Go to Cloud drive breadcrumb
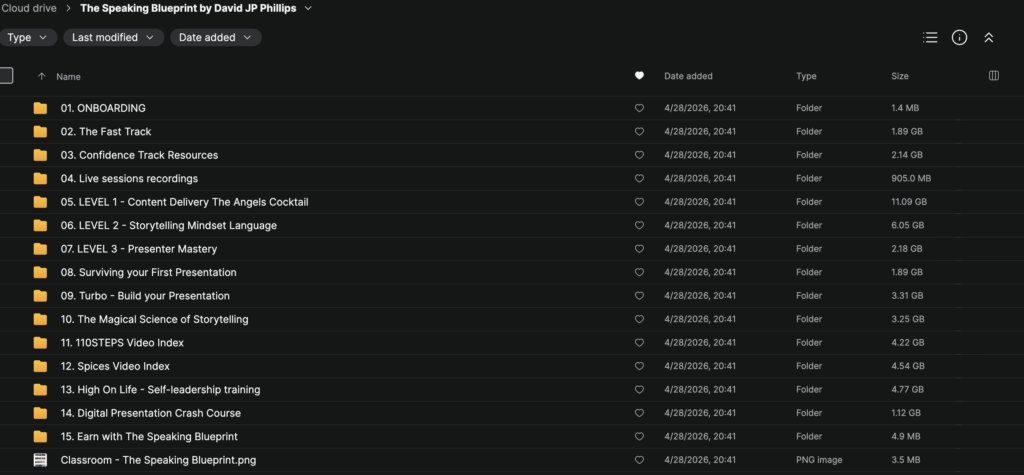This screenshot has width=1024, height=475. click(x=28, y=9)
